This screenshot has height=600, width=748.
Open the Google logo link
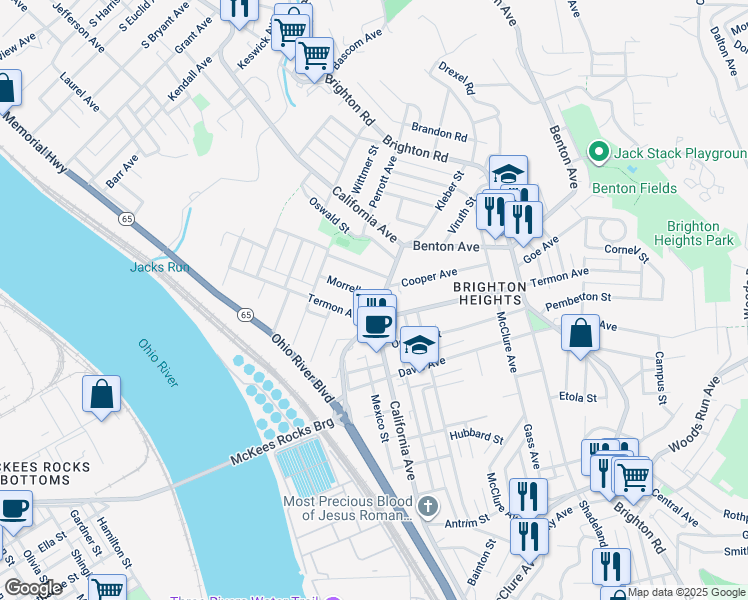pyautogui.click(x=33, y=588)
